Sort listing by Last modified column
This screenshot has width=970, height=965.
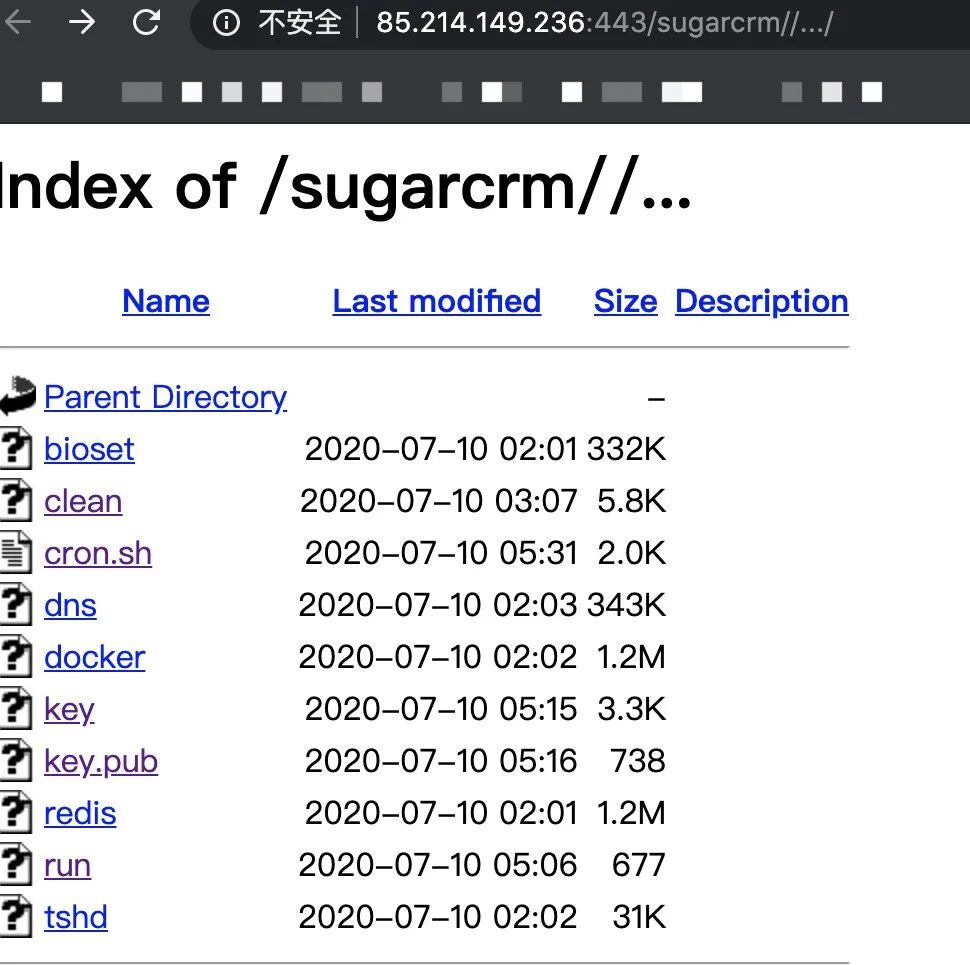(437, 301)
